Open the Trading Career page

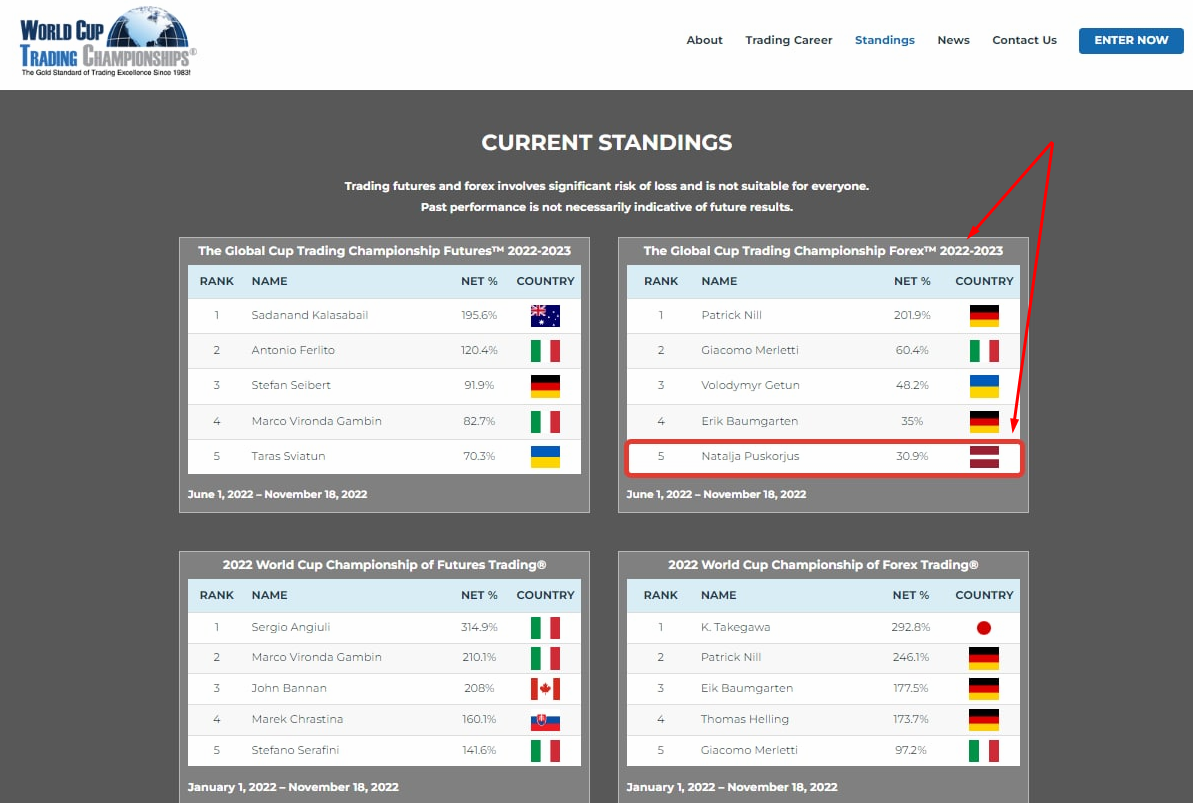pos(788,40)
